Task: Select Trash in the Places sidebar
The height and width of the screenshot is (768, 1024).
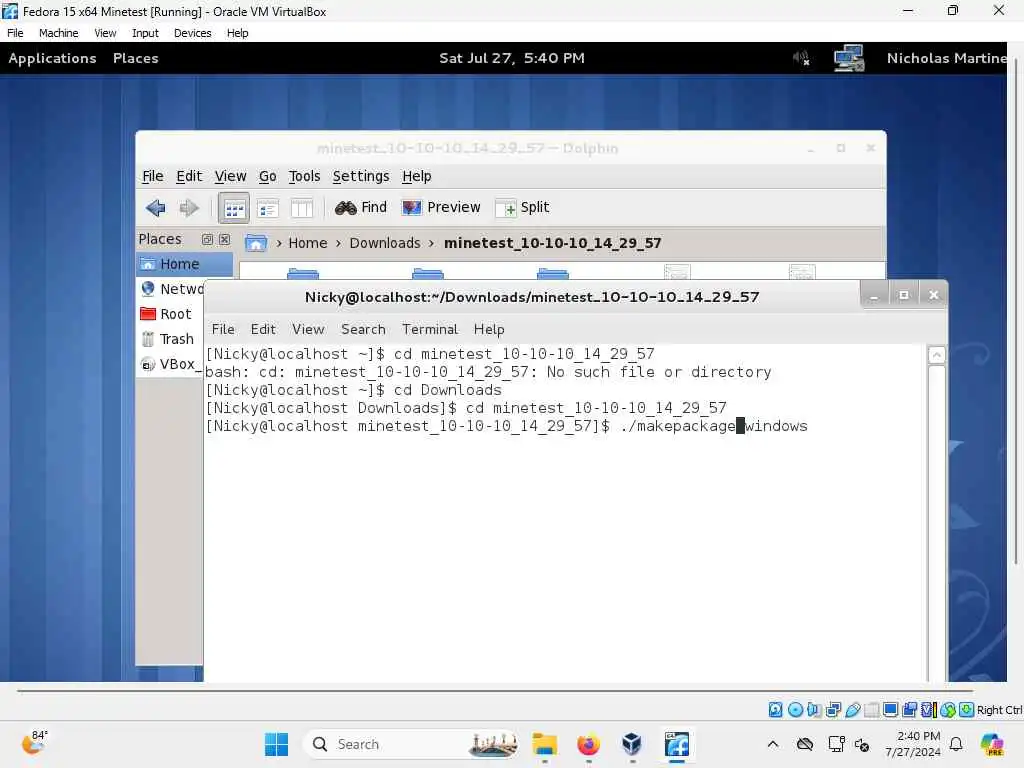Action: click(170, 339)
